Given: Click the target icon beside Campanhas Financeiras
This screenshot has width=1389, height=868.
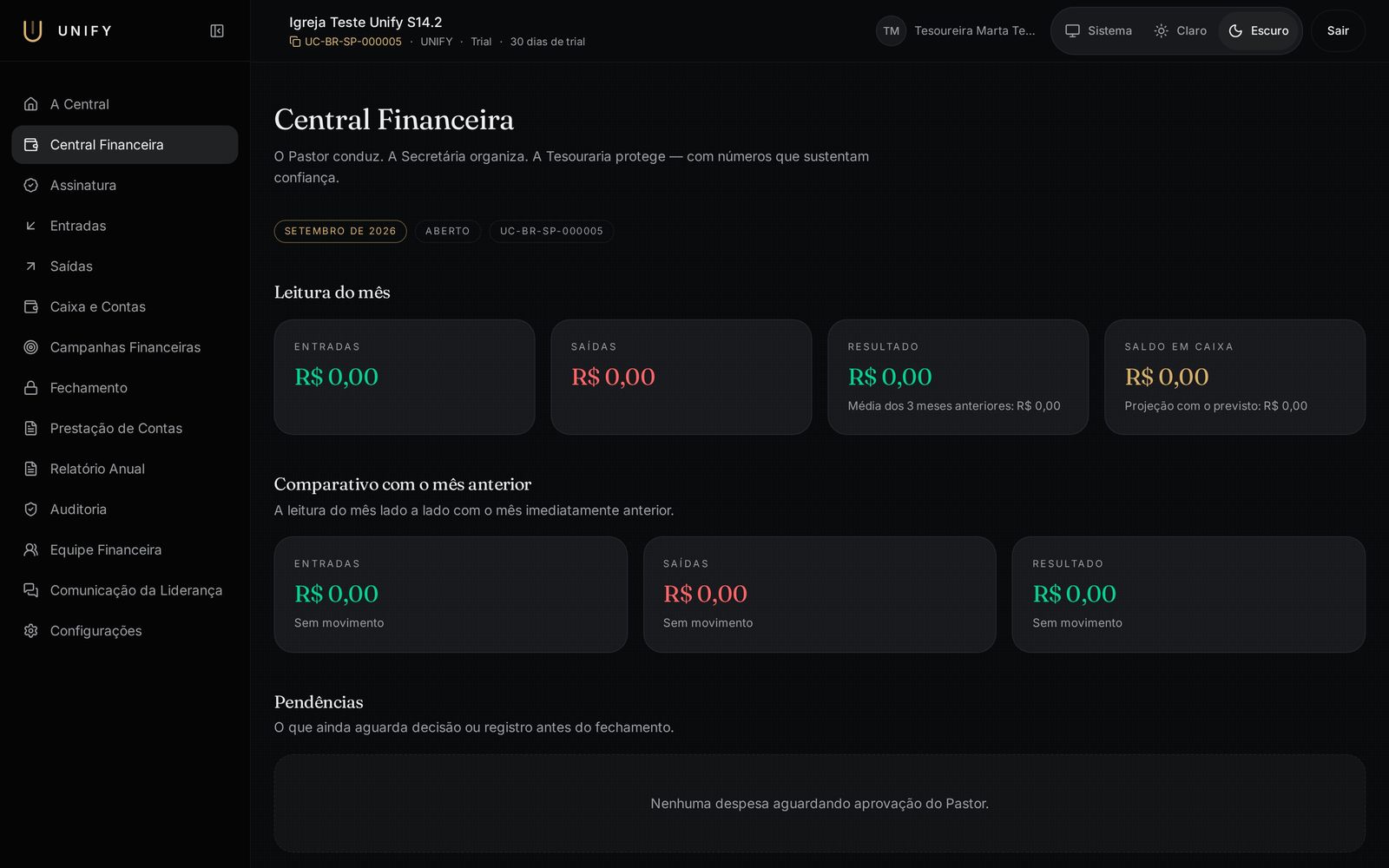Looking at the screenshot, I should [31, 347].
